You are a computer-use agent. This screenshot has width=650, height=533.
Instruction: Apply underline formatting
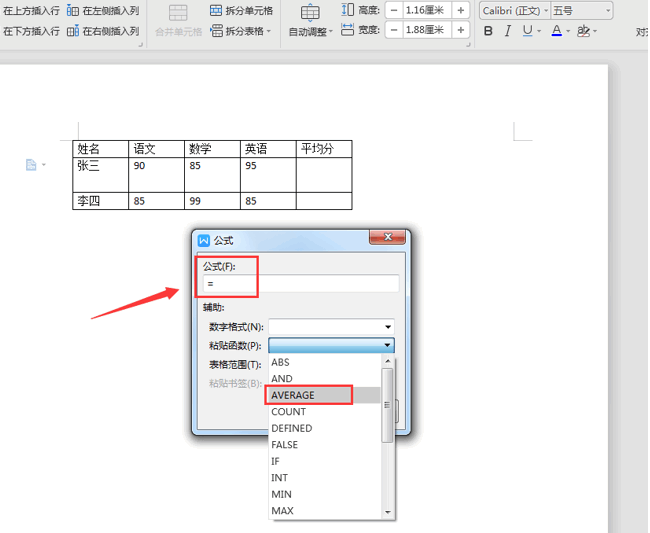click(527, 31)
